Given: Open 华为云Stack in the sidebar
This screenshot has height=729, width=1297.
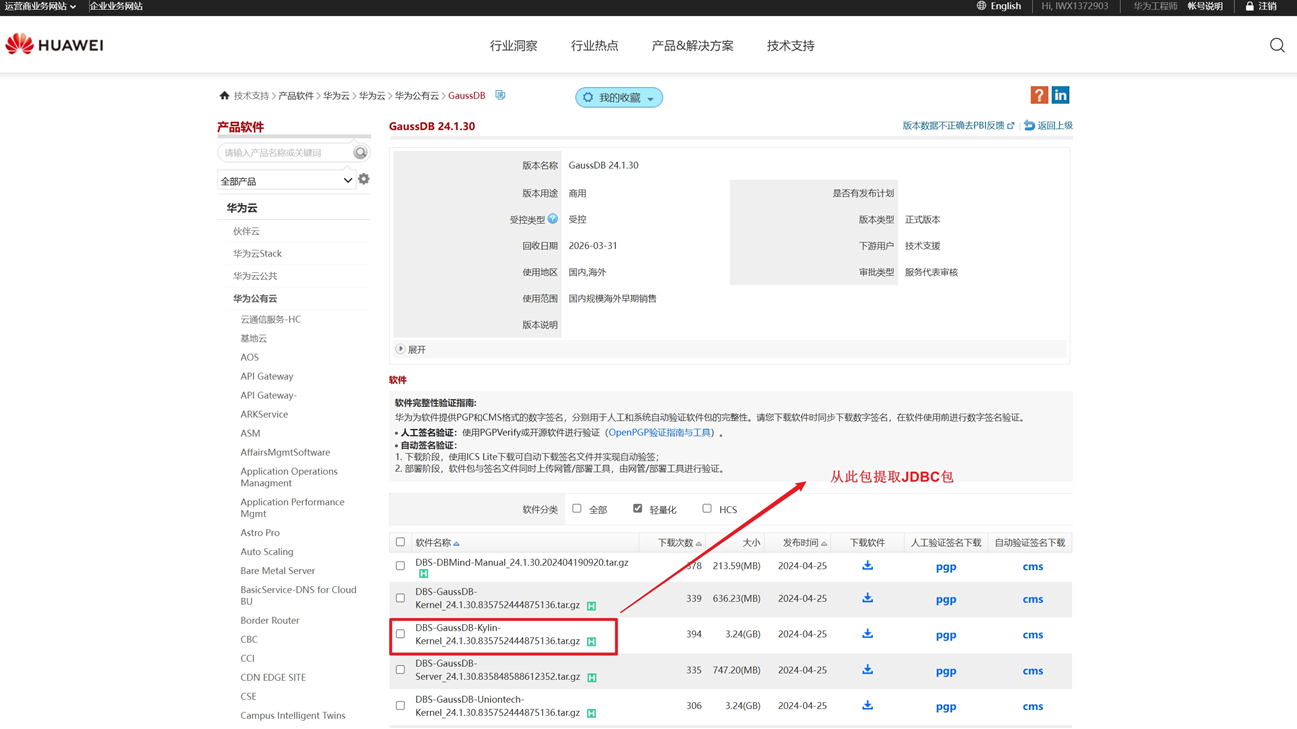Looking at the screenshot, I should [x=257, y=254].
